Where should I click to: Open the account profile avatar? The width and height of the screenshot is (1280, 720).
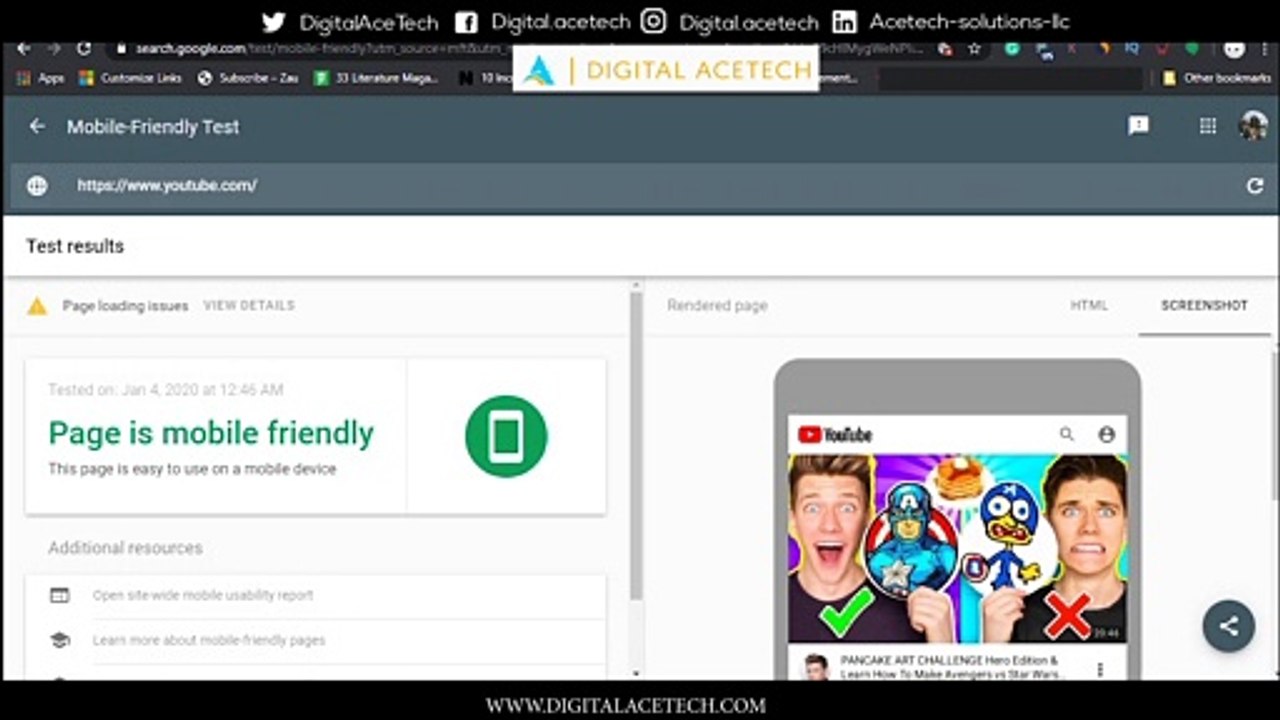click(1253, 125)
